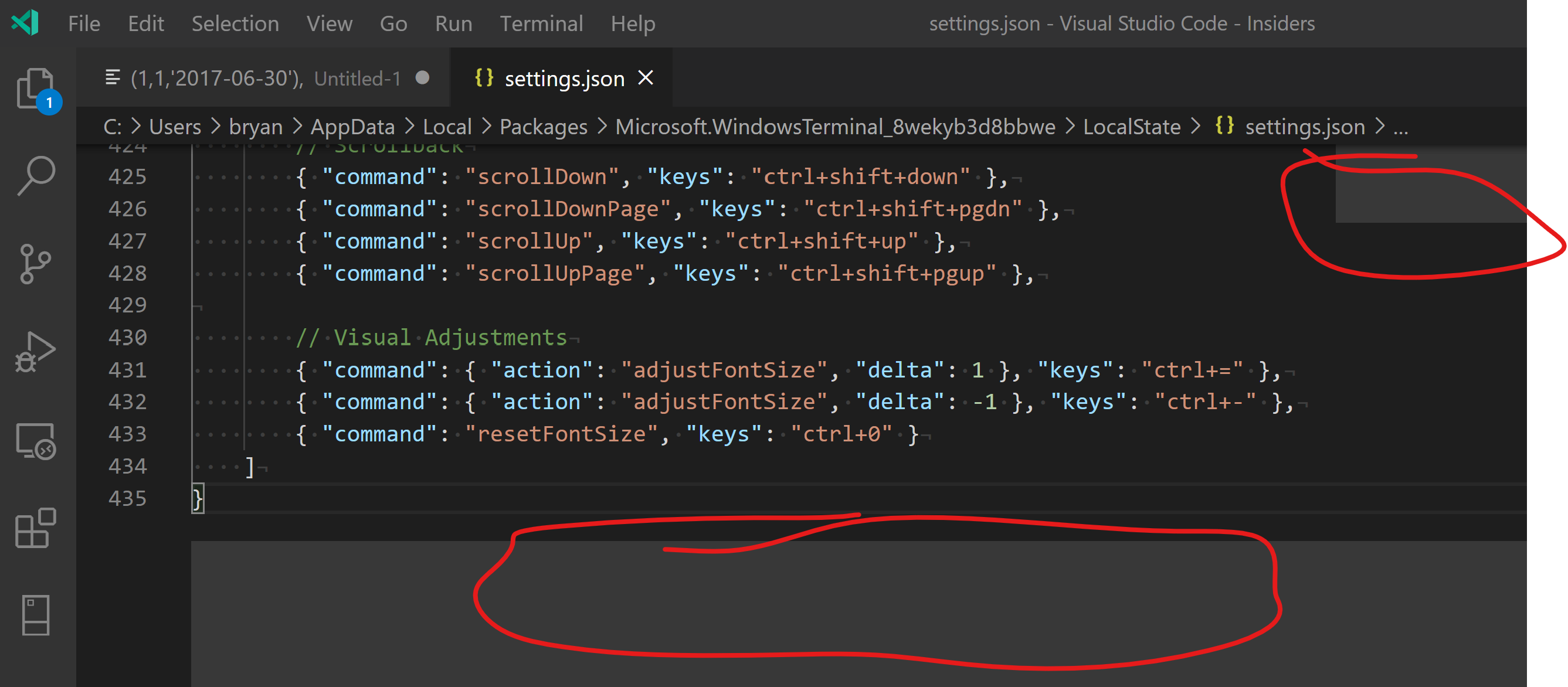Open the Remote Explorer icon
This screenshot has width=1568, height=687.
35,441
